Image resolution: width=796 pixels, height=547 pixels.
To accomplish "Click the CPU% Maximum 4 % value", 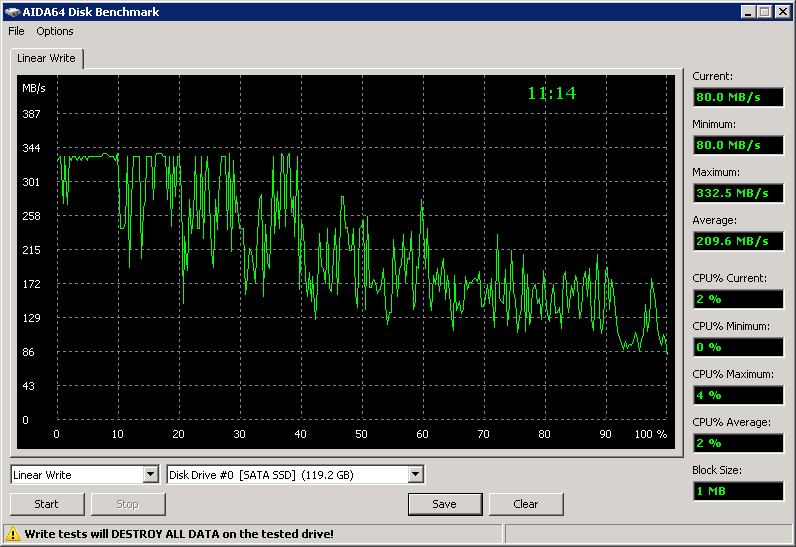I will coord(738,395).
